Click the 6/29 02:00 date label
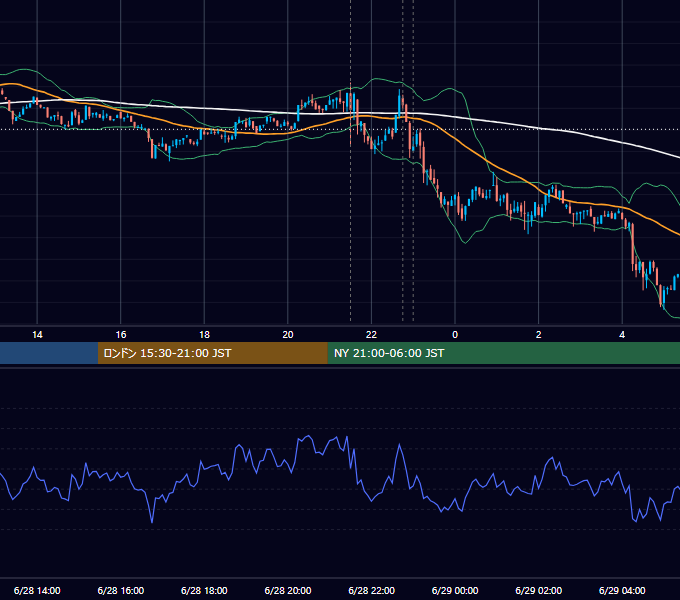The height and width of the screenshot is (600, 680). (x=539, y=590)
